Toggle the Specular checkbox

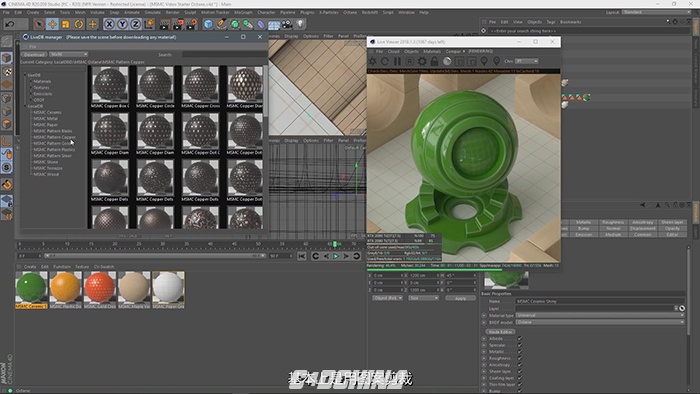click(520, 345)
